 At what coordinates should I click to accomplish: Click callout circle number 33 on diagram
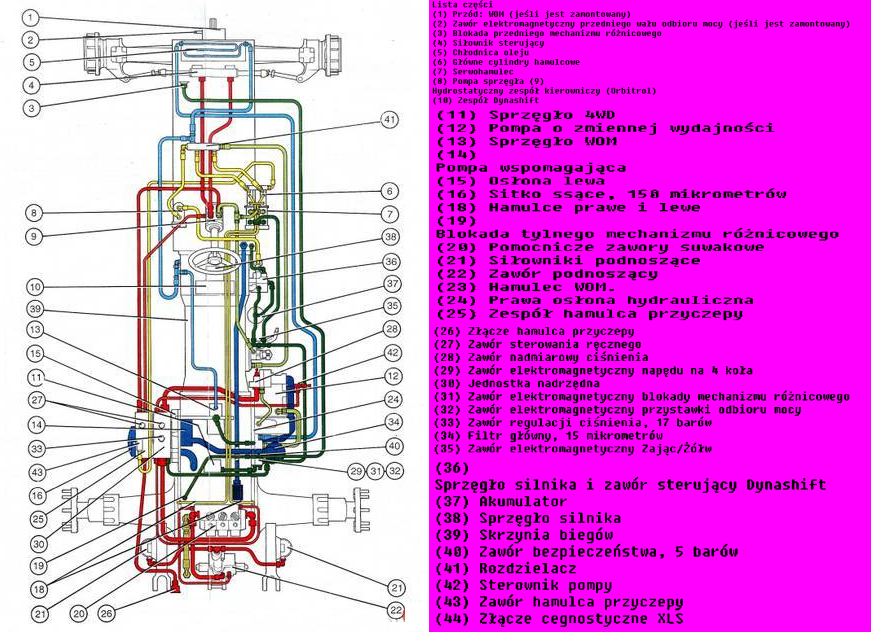pos(37,449)
